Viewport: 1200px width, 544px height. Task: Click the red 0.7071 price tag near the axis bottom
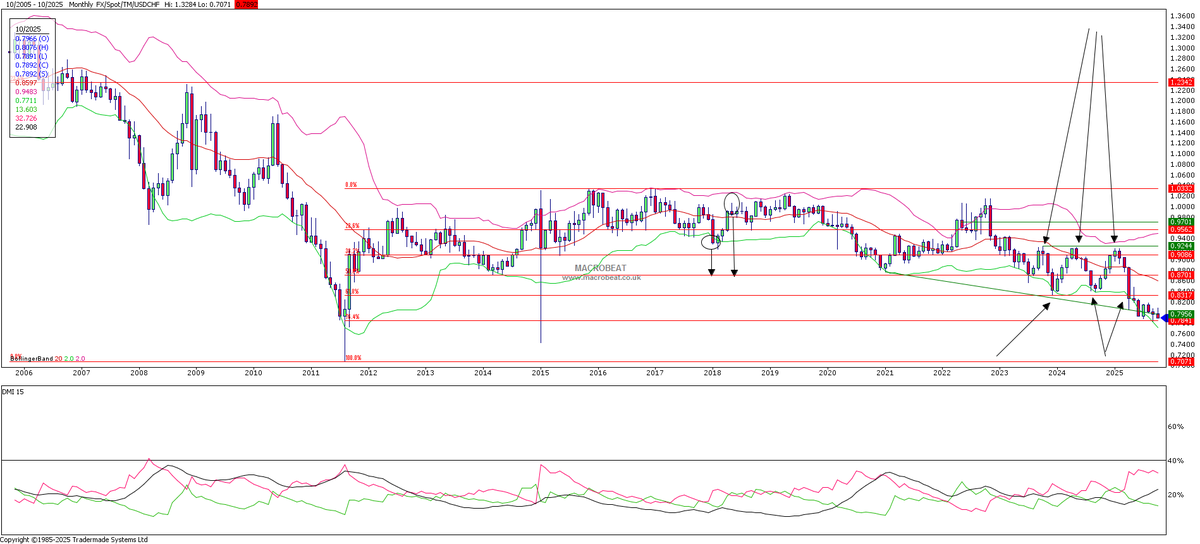1181,361
